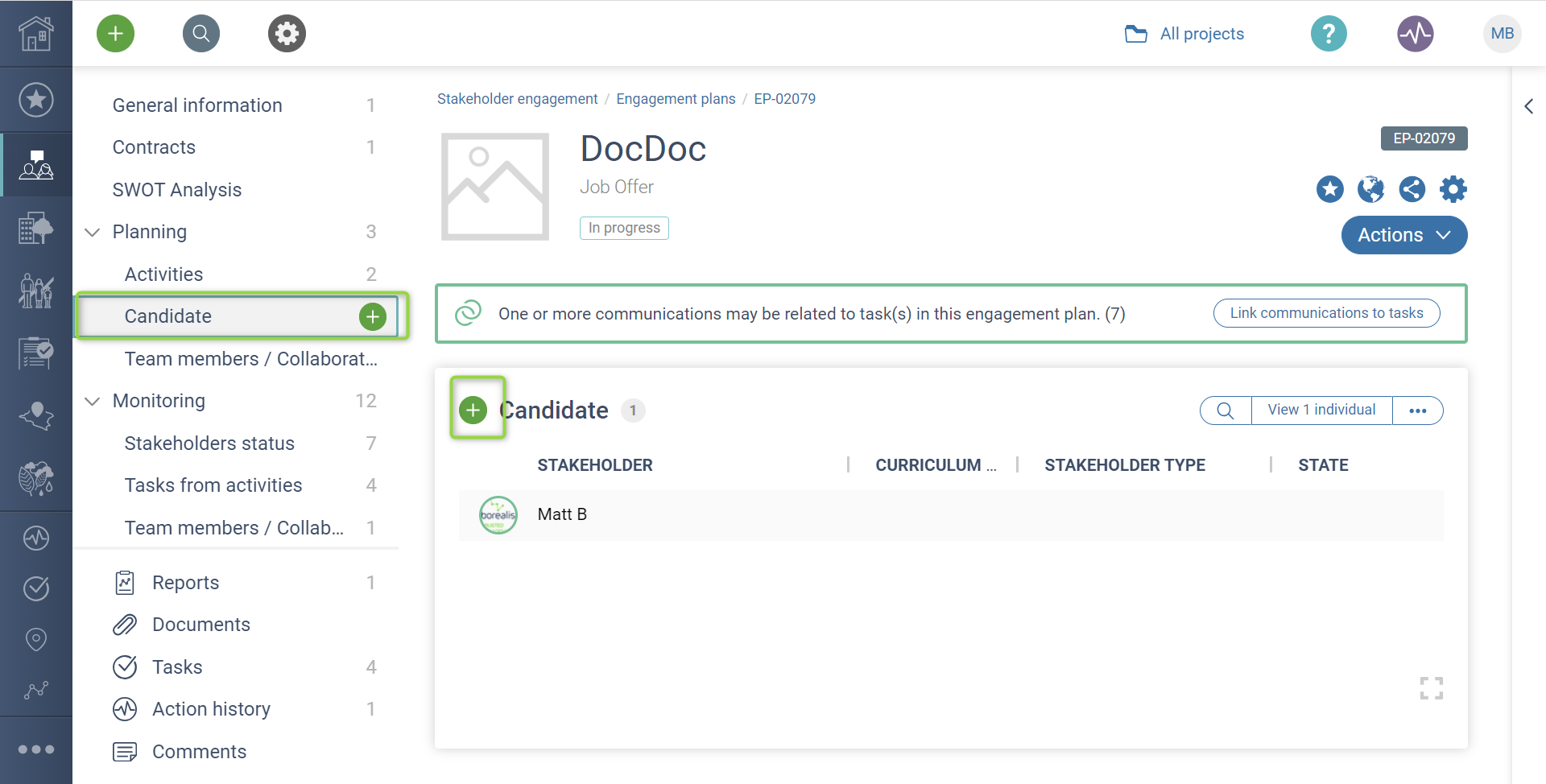Open the help question mark icon
Image resolution: width=1546 pixels, height=784 pixels.
tap(1328, 33)
